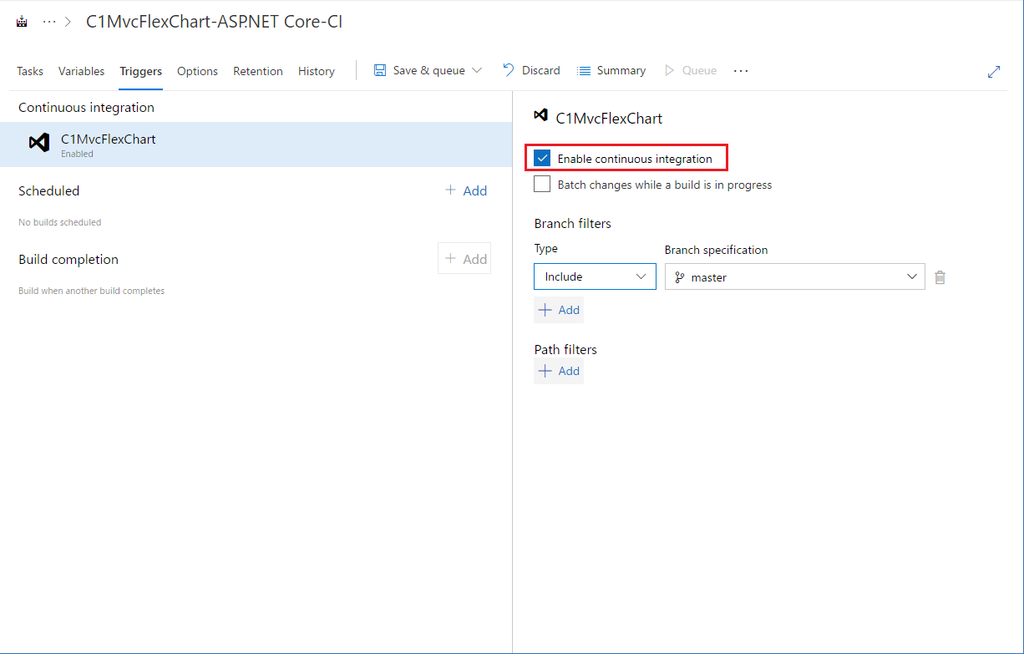Delete the master branch filter
Viewport: 1024px width, 654px height.
click(x=940, y=278)
